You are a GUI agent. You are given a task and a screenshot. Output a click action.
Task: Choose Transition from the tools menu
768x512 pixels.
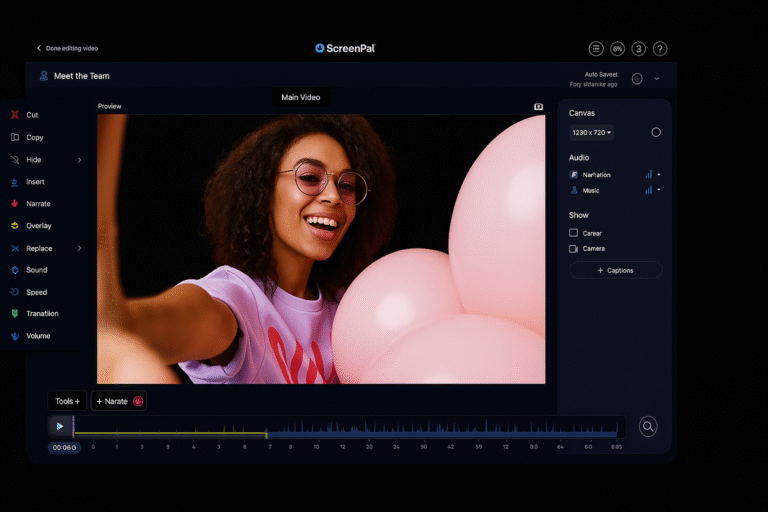pos(42,314)
